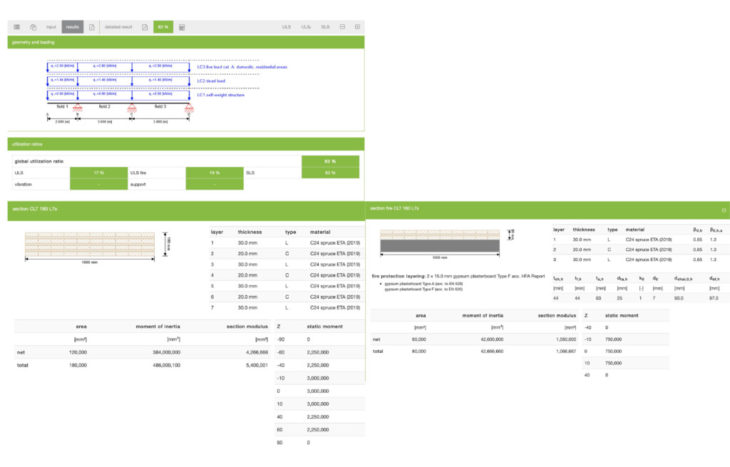Open the calculator icon in toolbar
This screenshot has height=467, width=730.
point(182,26)
